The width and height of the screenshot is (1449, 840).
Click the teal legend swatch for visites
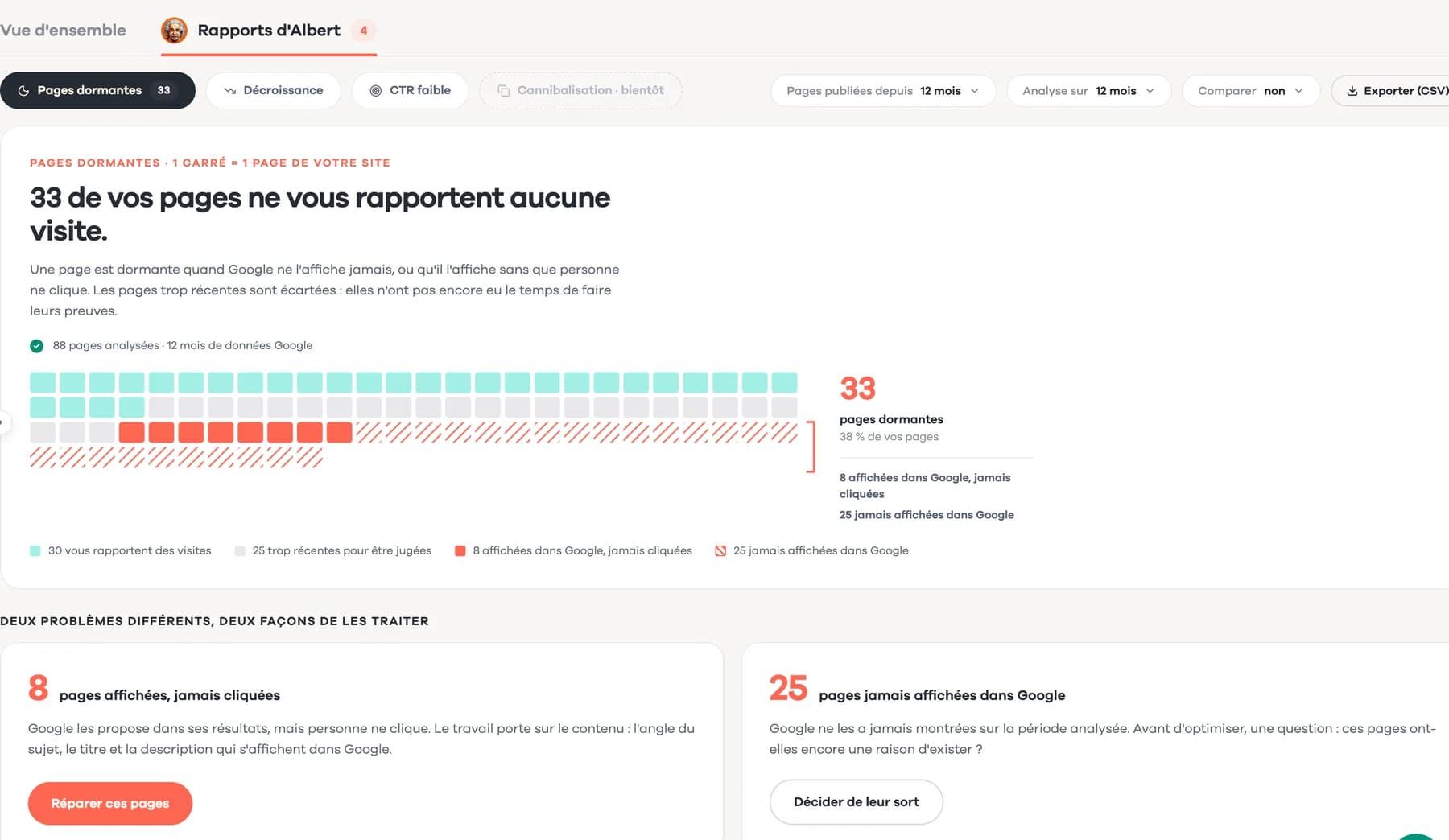(35, 551)
